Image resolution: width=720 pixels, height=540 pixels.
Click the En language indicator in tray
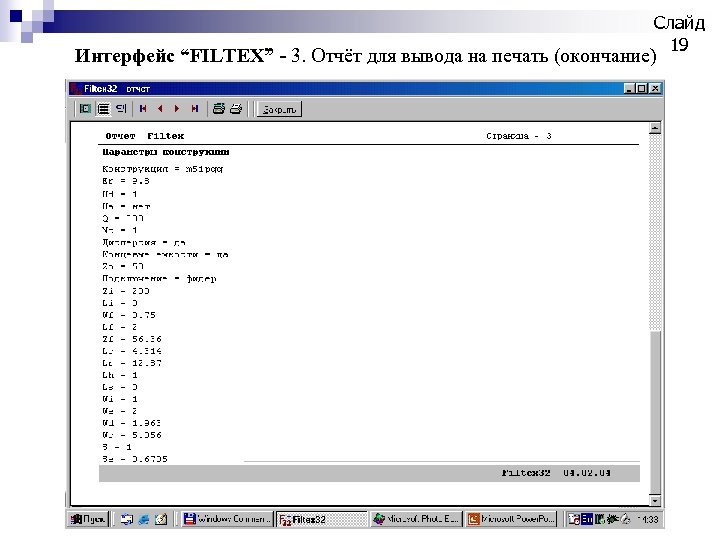[x=587, y=519]
